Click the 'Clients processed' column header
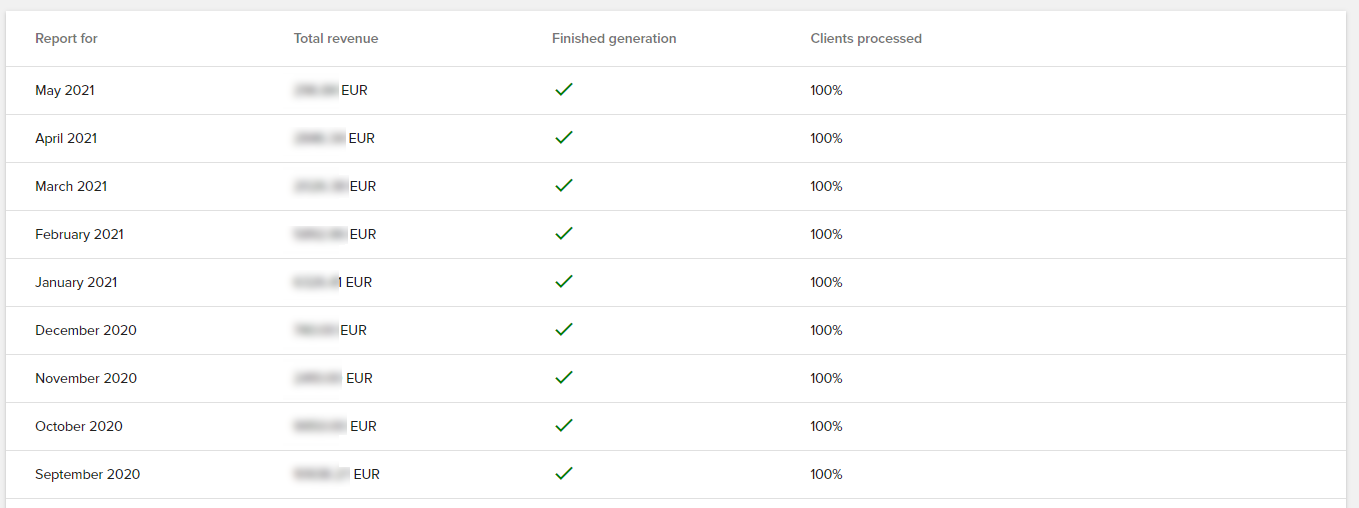 (x=865, y=39)
